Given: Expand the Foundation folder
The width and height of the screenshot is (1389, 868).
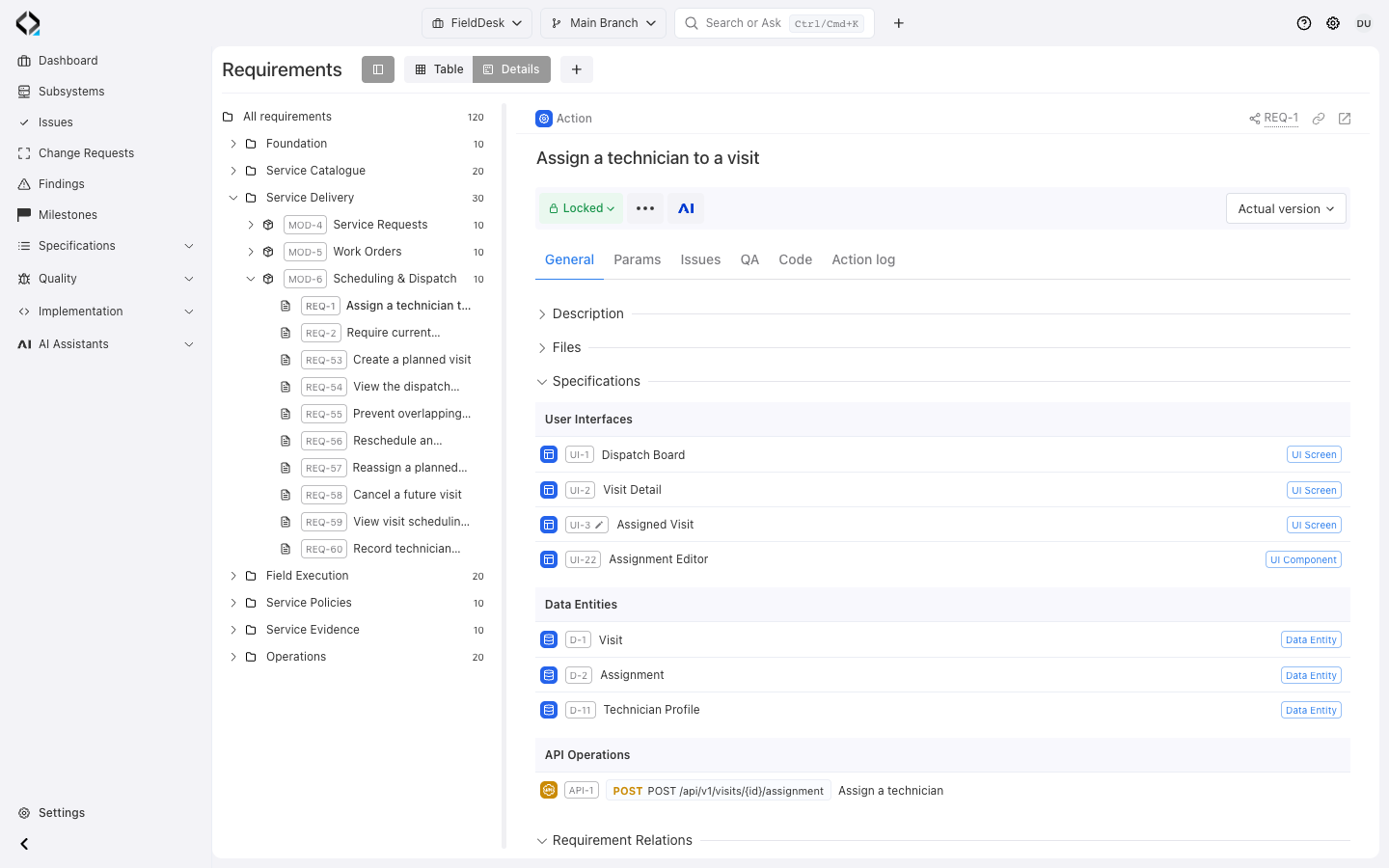Looking at the screenshot, I should 233,144.
